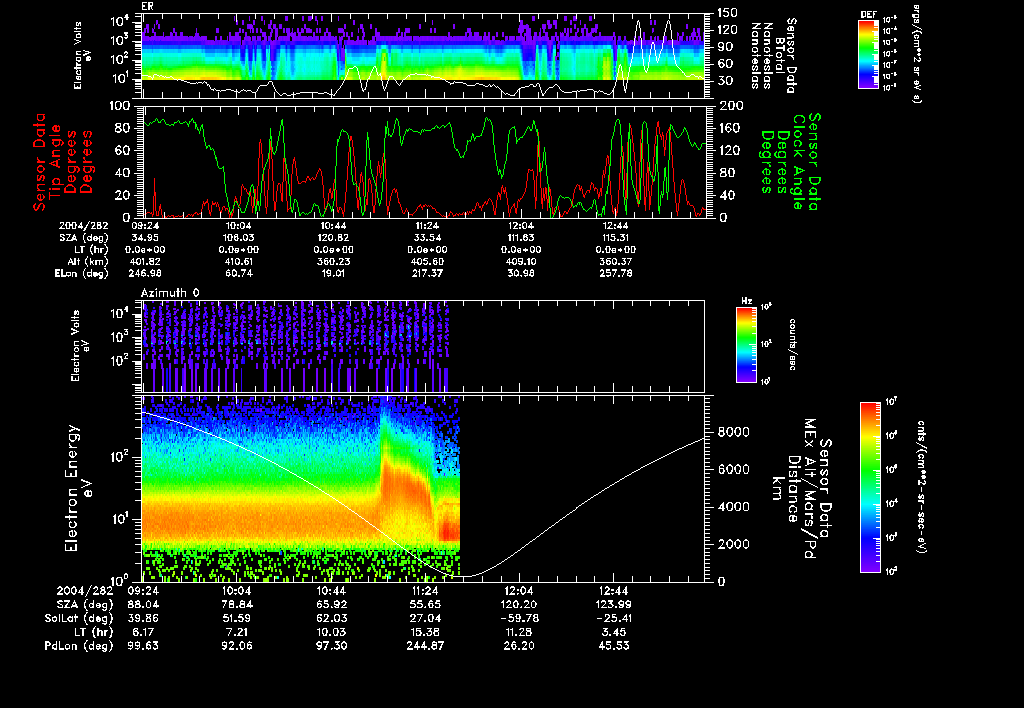1024x708 pixels.
Task: Click SolLat value 27.04
Action: pyautogui.click(x=426, y=618)
